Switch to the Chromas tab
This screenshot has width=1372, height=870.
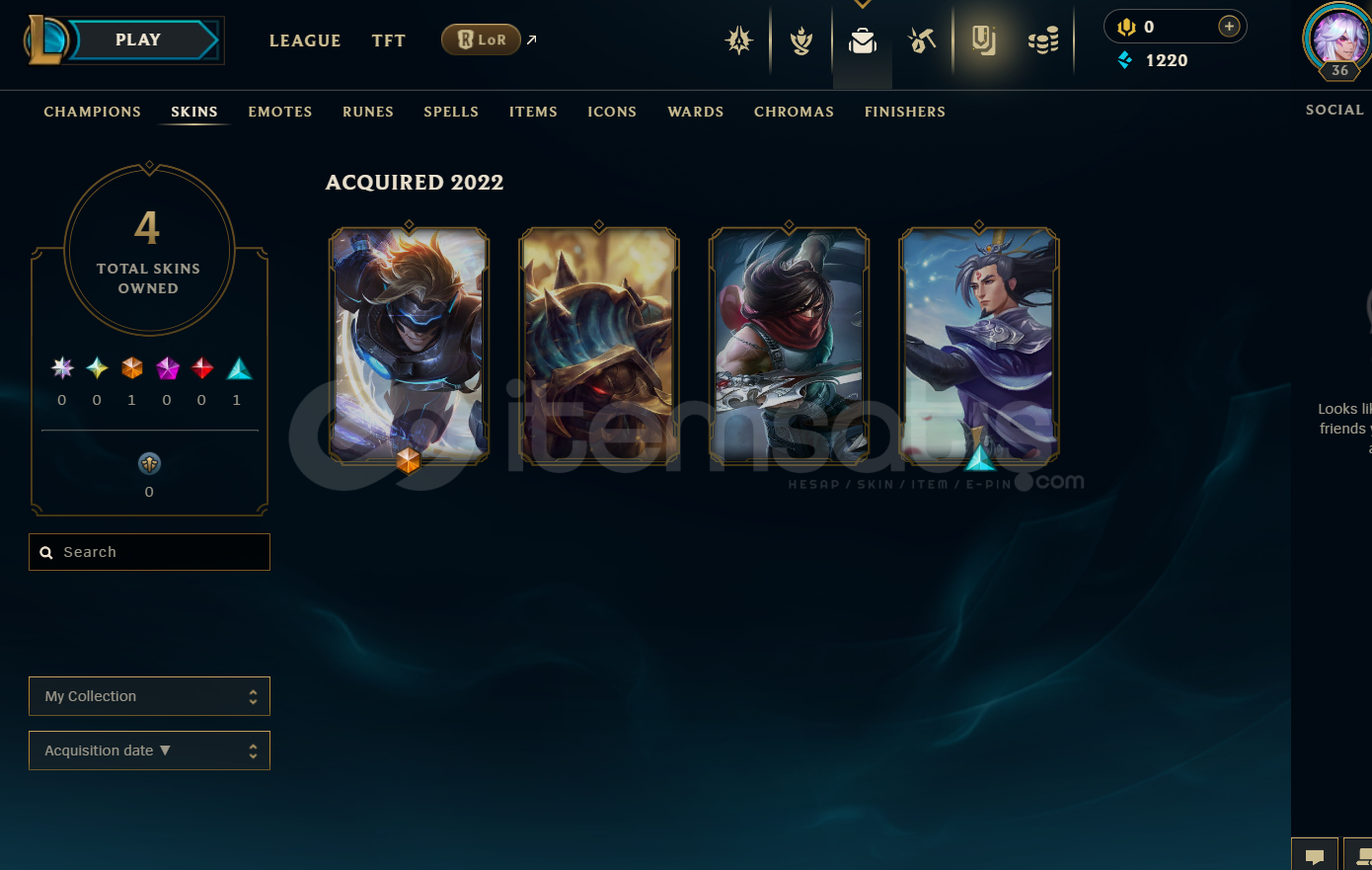point(794,112)
